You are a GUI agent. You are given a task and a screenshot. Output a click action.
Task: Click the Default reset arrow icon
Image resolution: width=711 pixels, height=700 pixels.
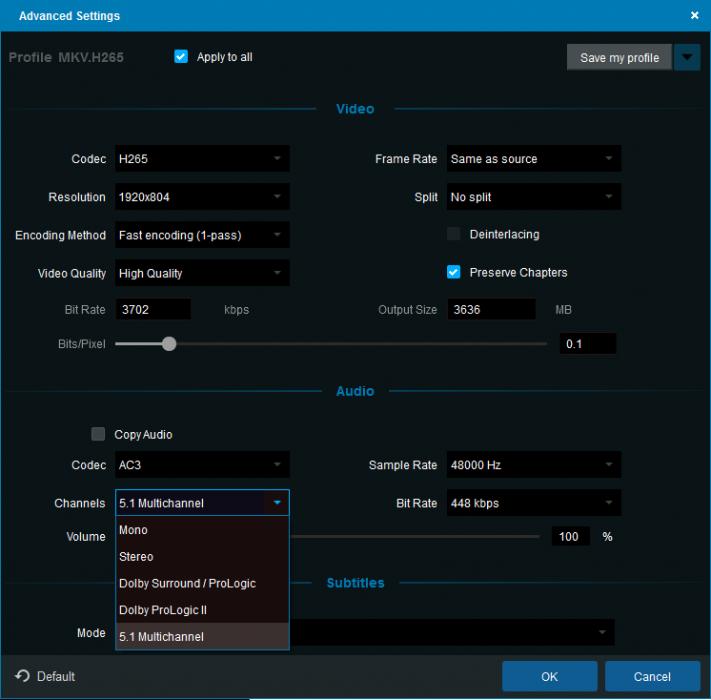click(22, 676)
